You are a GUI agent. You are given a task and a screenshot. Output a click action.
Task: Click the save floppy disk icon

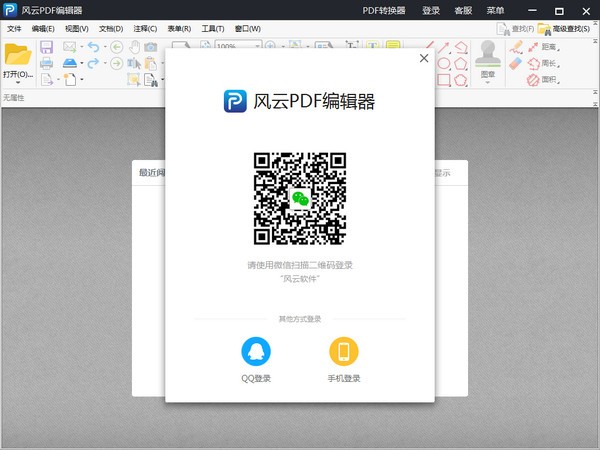tap(47, 47)
